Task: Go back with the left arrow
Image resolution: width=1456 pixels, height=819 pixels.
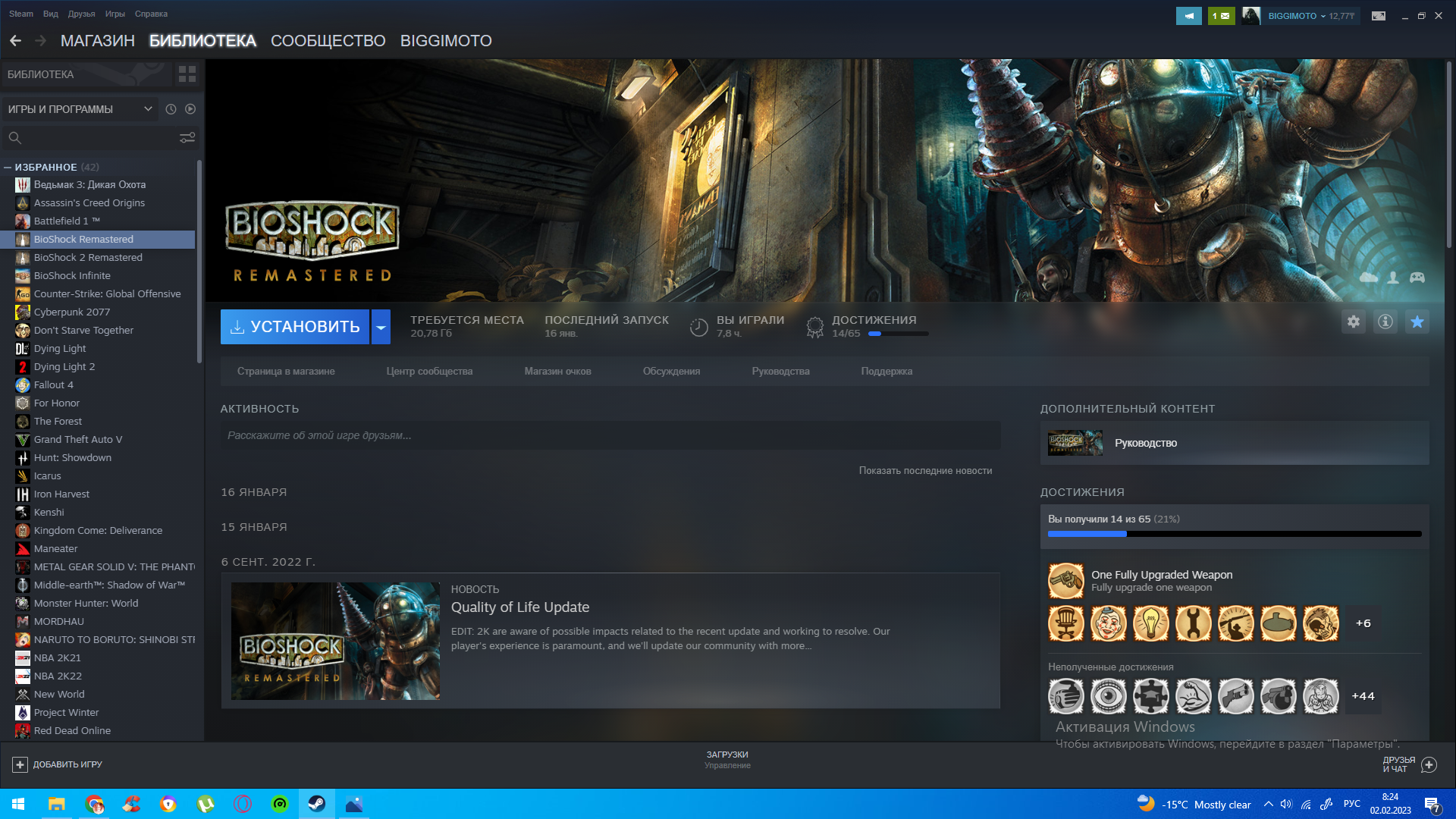Action: 15,41
